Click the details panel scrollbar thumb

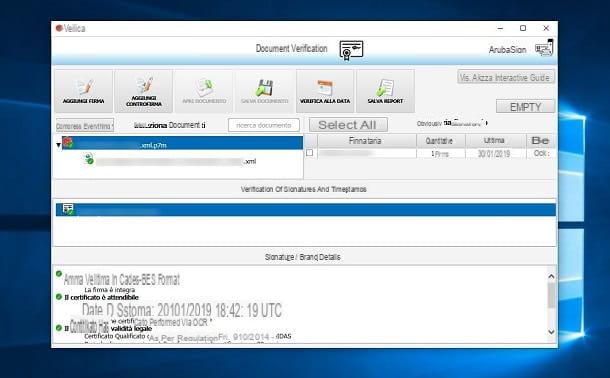tap(551, 296)
